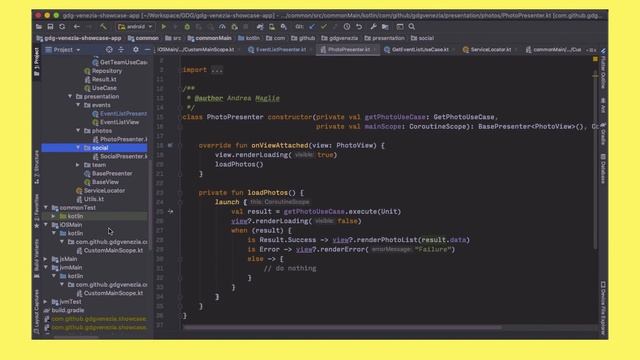Navigate back with the left arrow icon
The height and width of the screenshot is (360, 640).
(77, 27)
